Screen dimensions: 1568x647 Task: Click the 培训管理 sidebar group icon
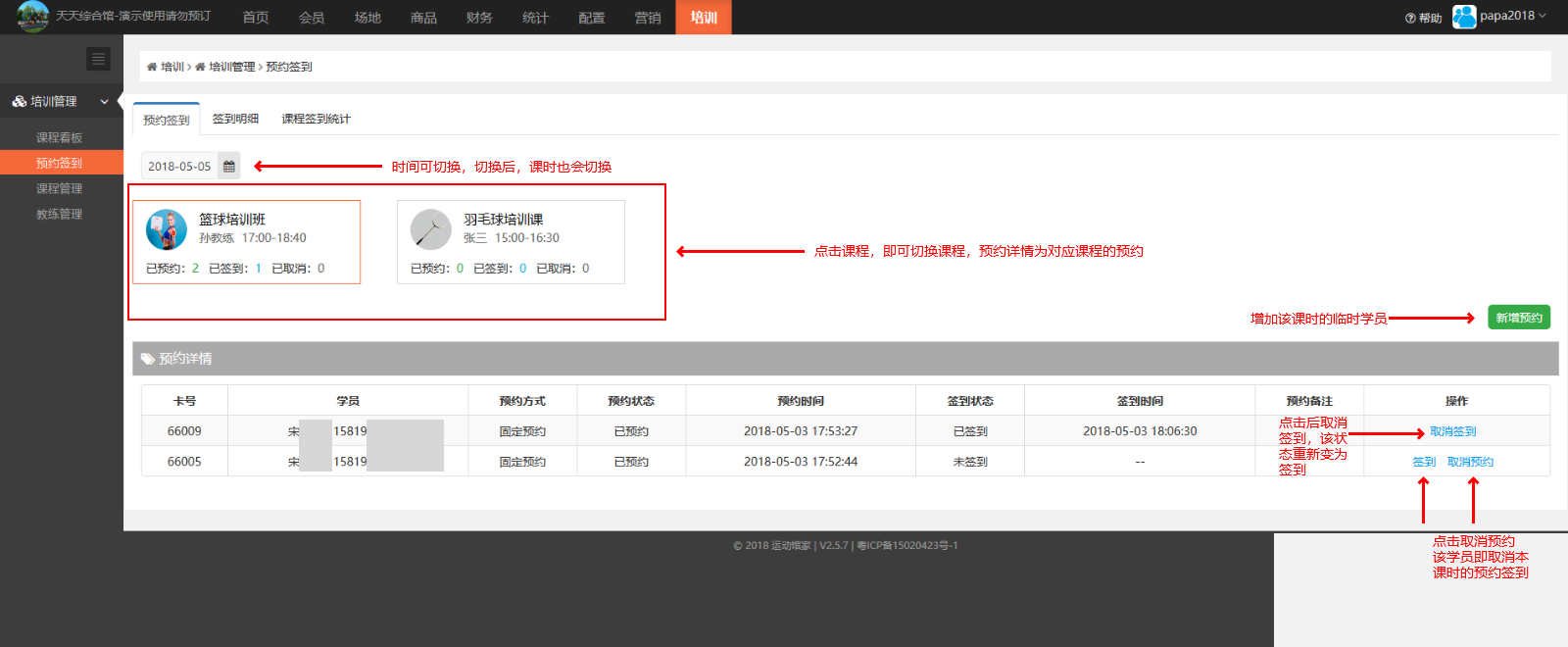pyautogui.click(x=19, y=101)
